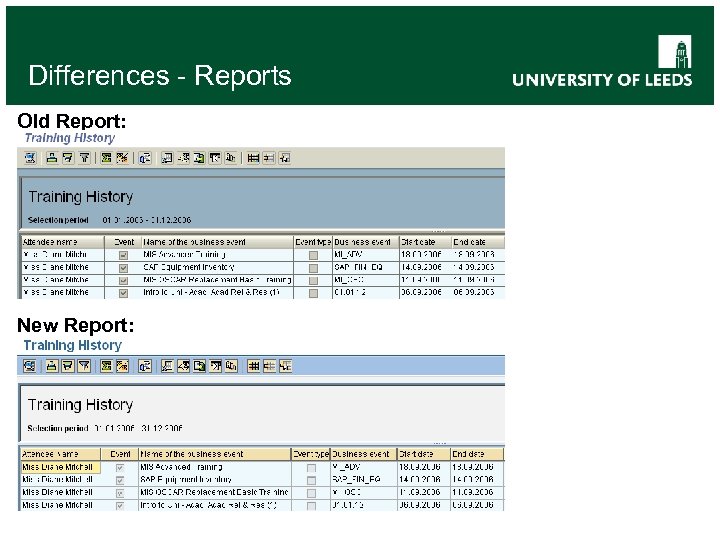Click 'Name of the business event' header in Old Report
This screenshot has height=540, width=720.
pyautogui.click(x=217, y=242)
